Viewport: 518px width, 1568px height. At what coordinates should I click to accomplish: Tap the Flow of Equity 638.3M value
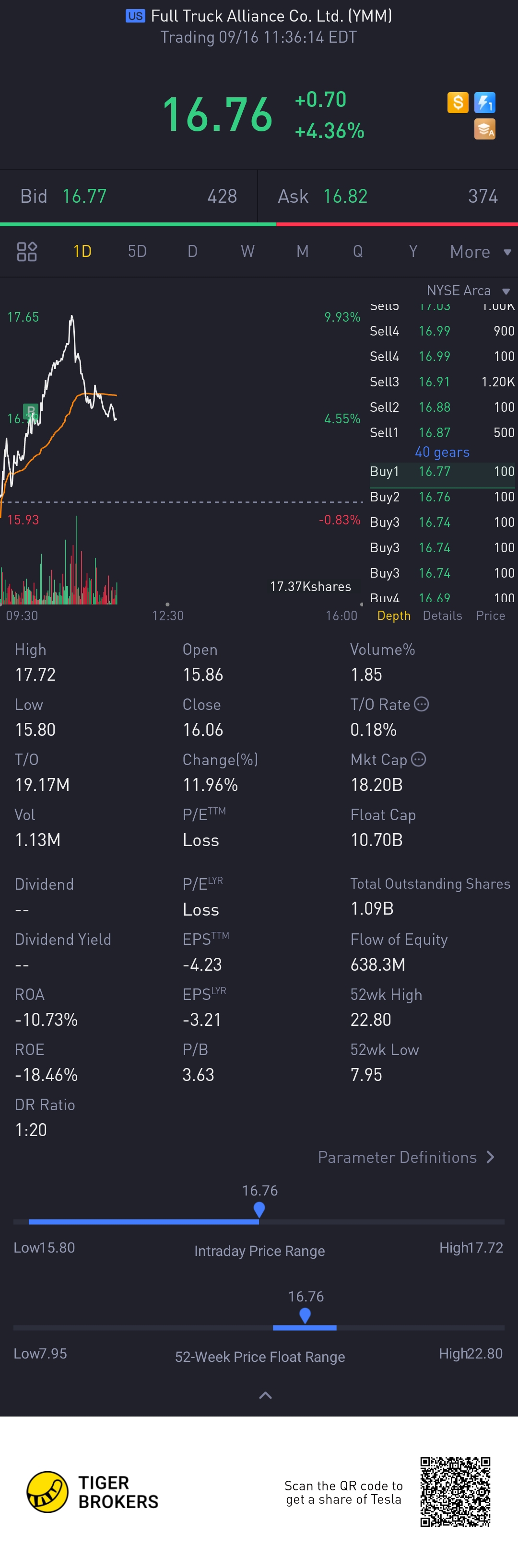(377, 964)
